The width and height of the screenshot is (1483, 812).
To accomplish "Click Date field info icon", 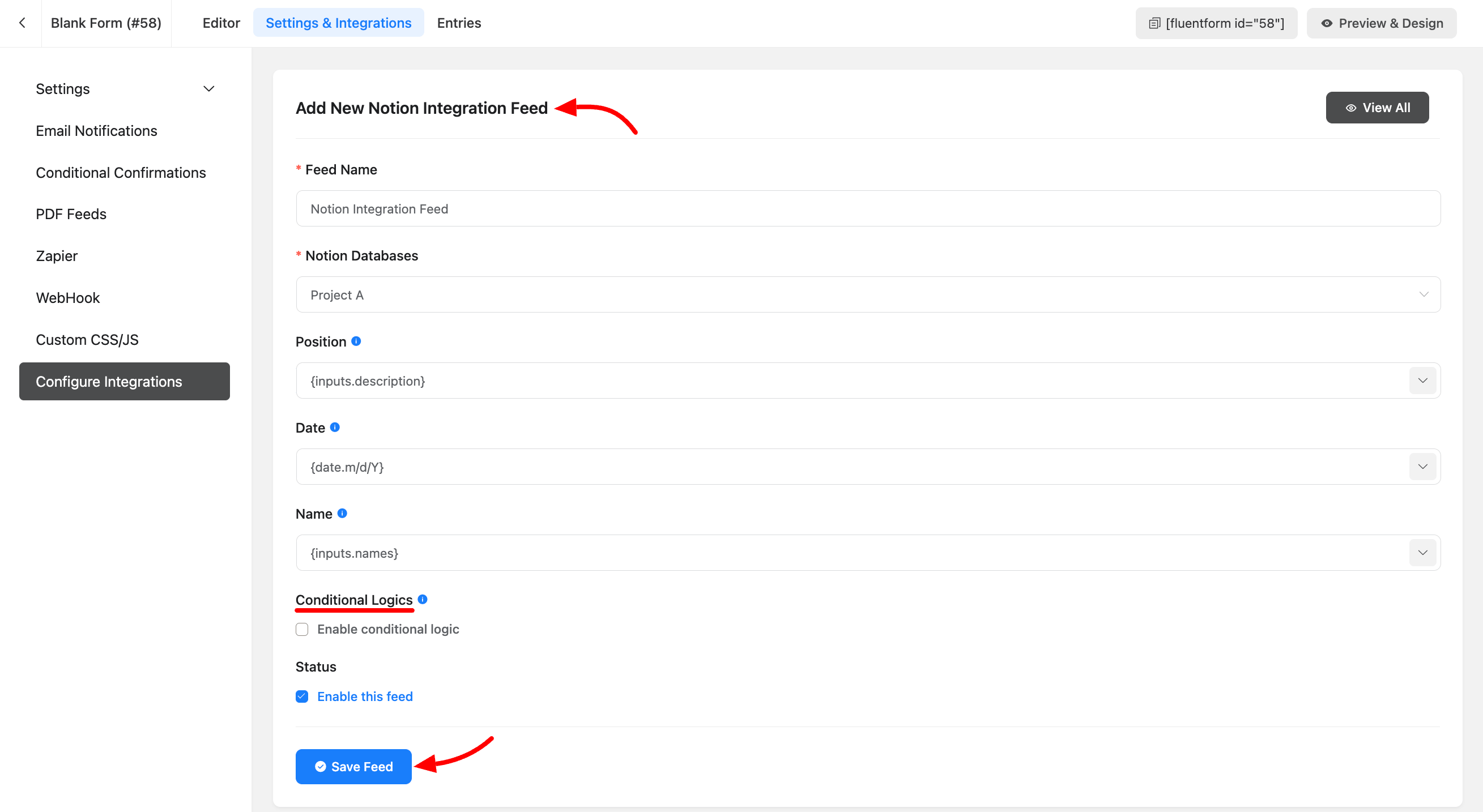I will [334, 427].
